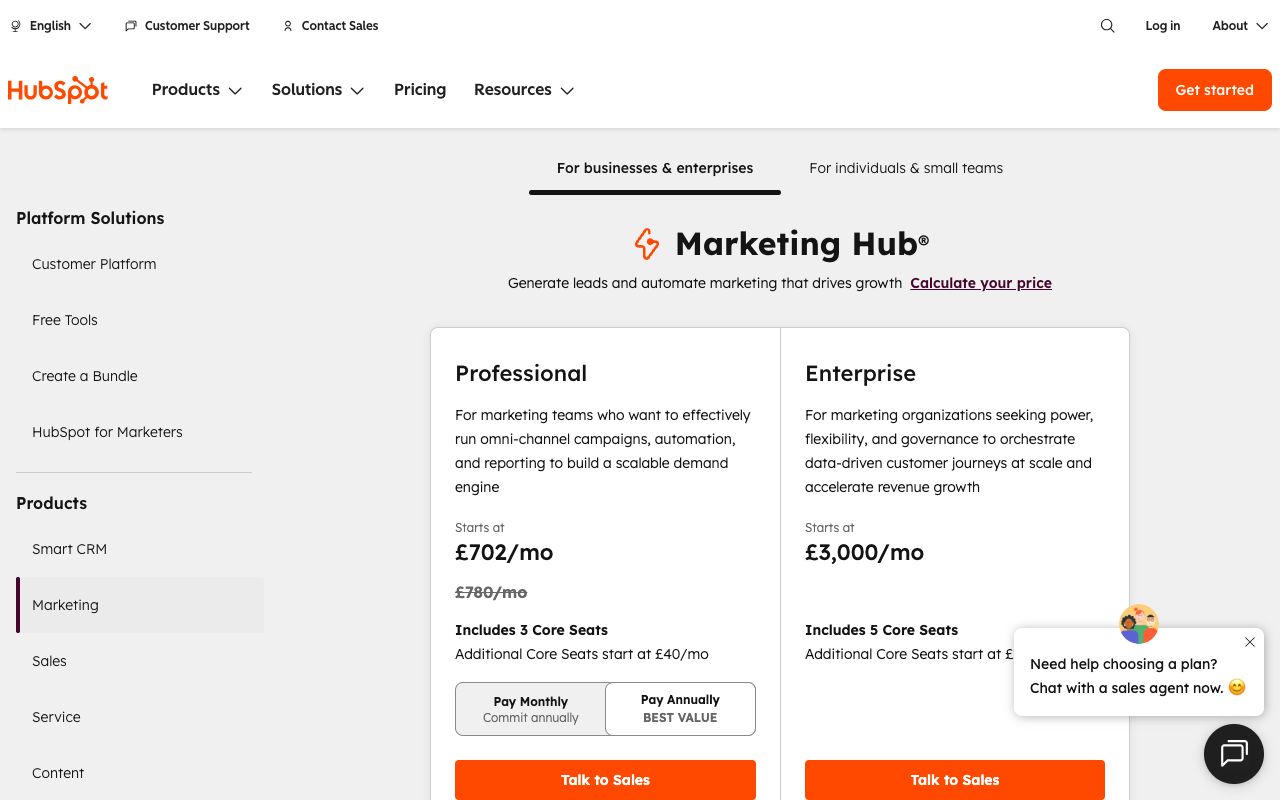The width and height of the screenshot is (1280, 800).
Task: Select Pay Annually billing option
Action: pos(680,709)
